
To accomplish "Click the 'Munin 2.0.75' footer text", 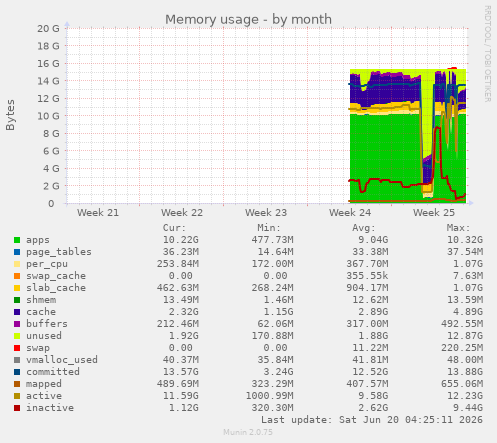I will [x=248, y=432].
